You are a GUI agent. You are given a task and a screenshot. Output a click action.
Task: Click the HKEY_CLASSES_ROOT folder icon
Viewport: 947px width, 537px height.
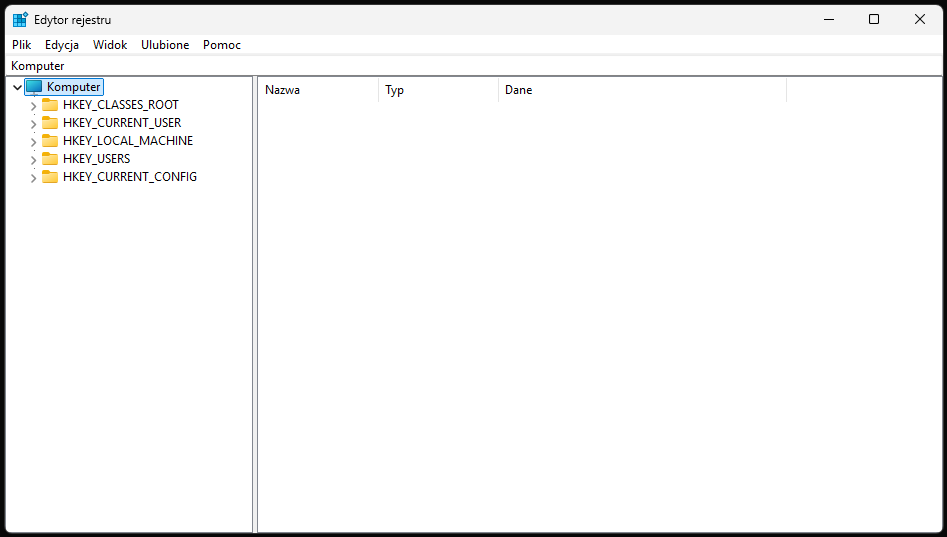[x=50, y=105]
